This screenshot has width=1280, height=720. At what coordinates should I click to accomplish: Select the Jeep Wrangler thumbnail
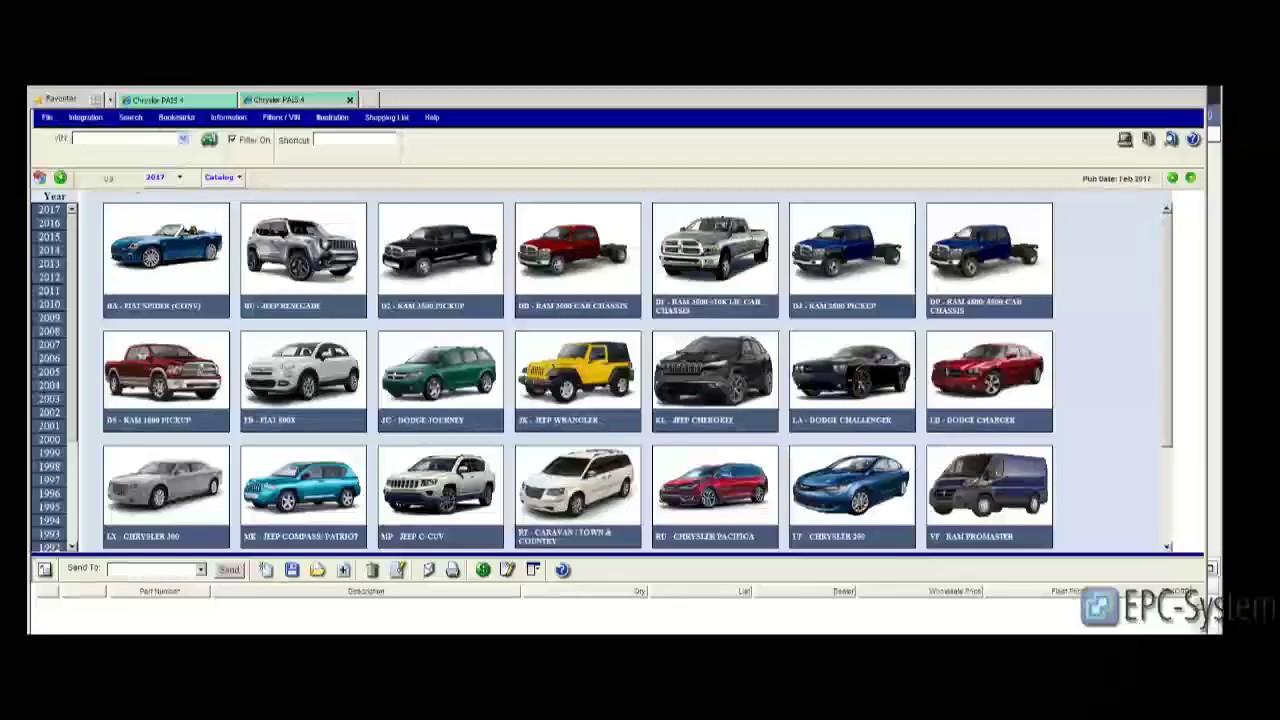(x=578, y=381)
